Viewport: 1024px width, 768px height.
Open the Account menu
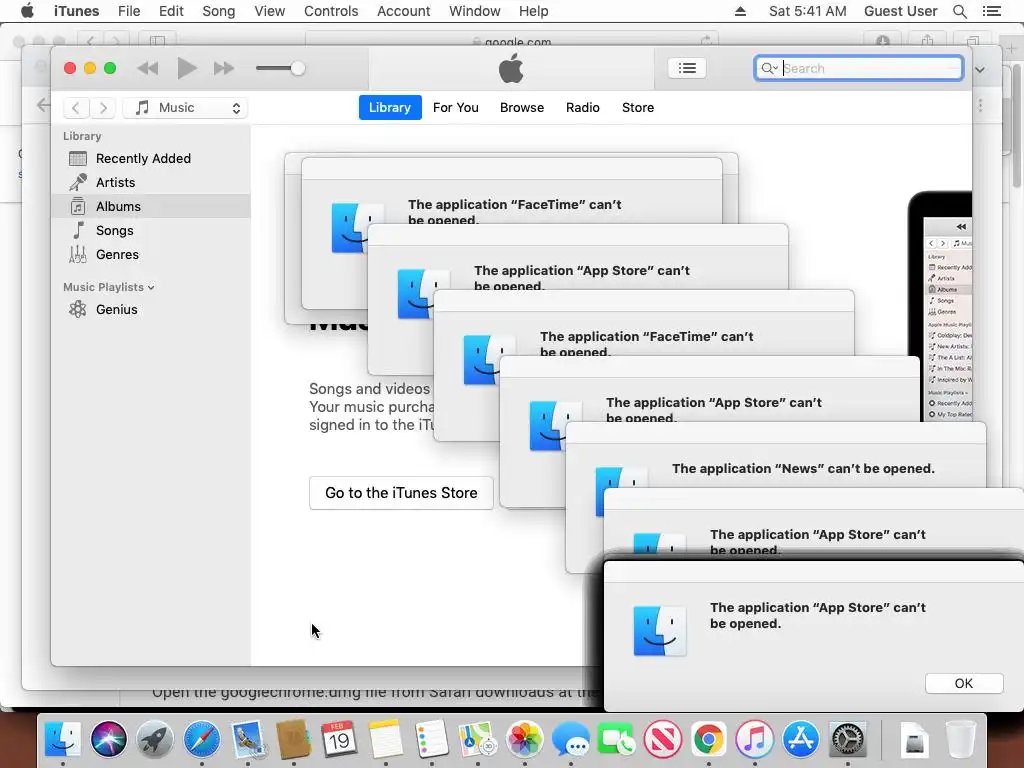(x=404, y=11)
